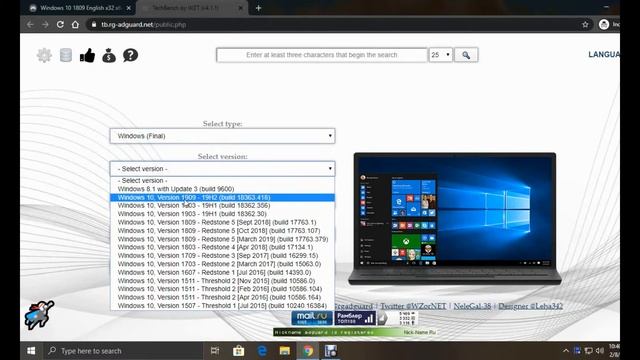This screenshot has width=640, height=360.
Task: Select Version 1607 Redstone 1 Jul 2016
Action: coord(222,272)
